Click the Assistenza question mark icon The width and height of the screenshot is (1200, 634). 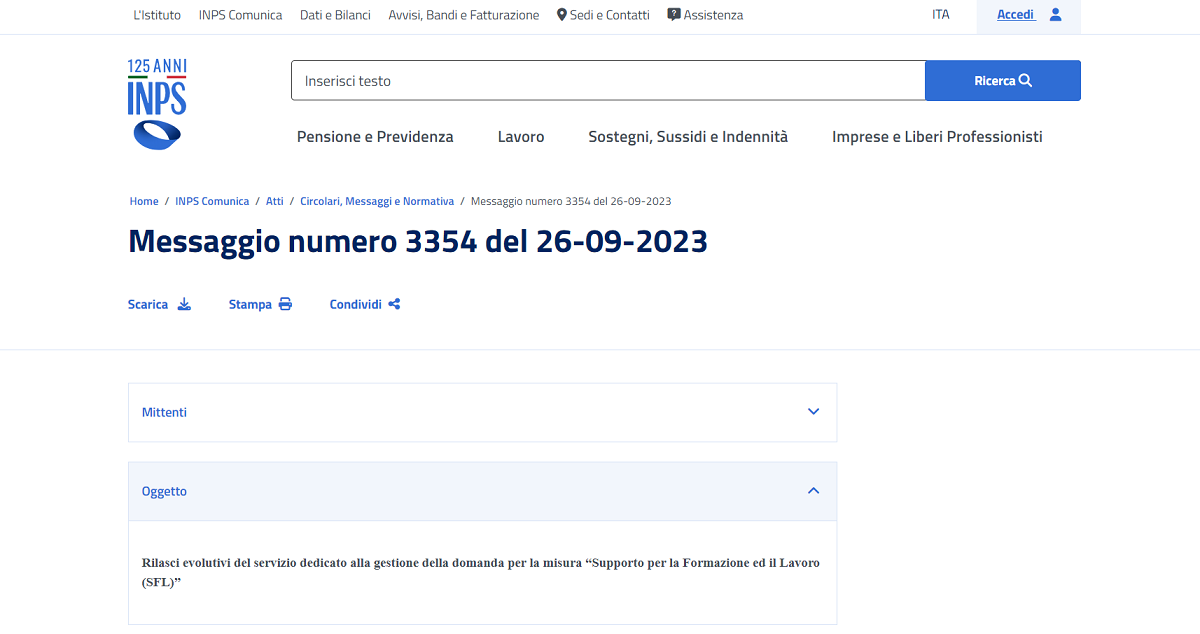[x=675, y=14]
